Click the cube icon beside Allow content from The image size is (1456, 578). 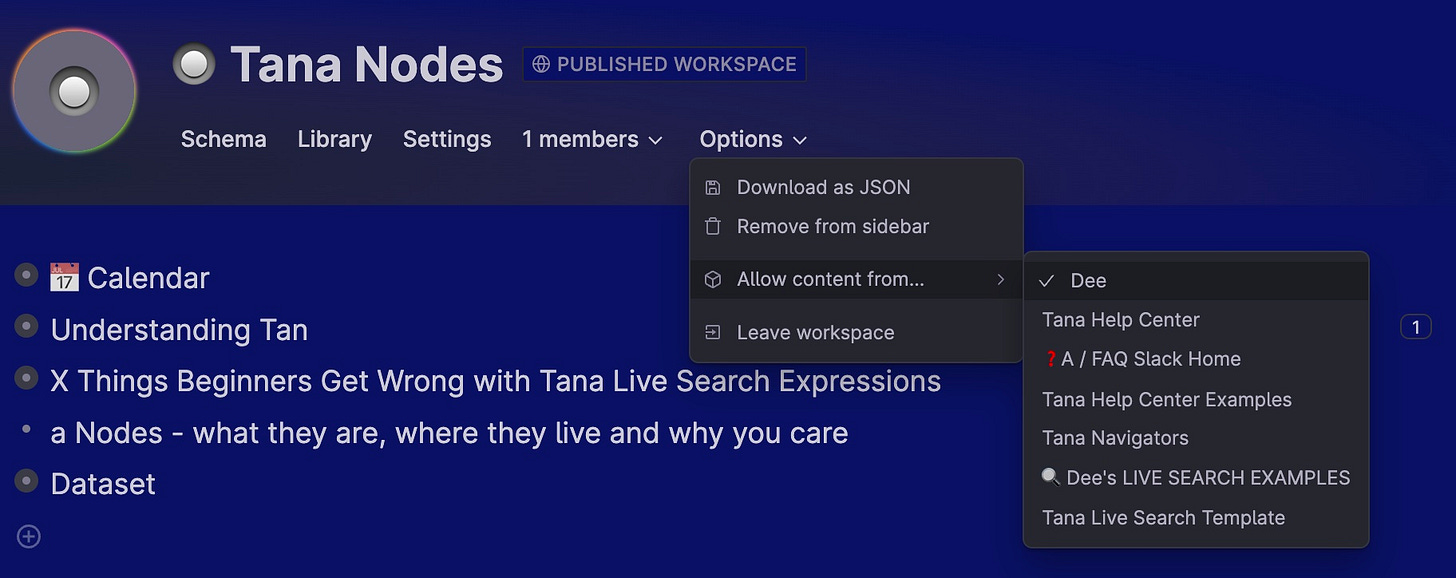click(713, 280)
